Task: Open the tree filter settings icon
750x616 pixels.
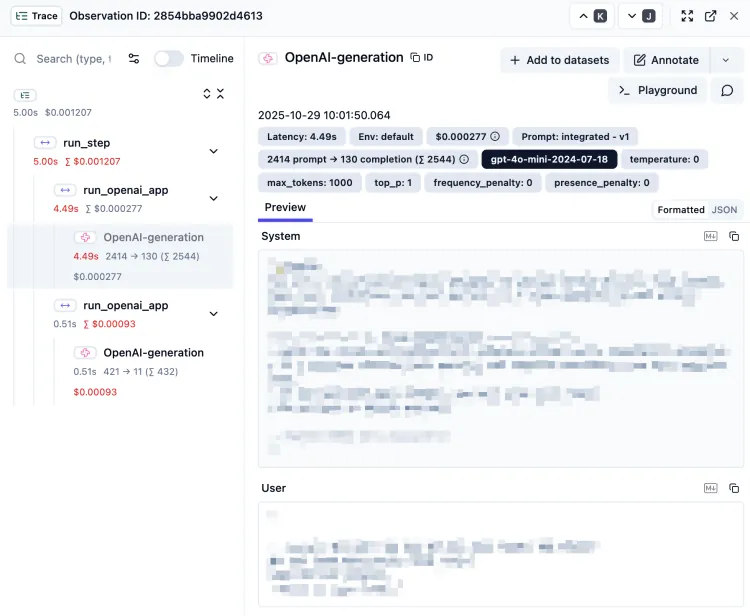Action: point(134,58)
